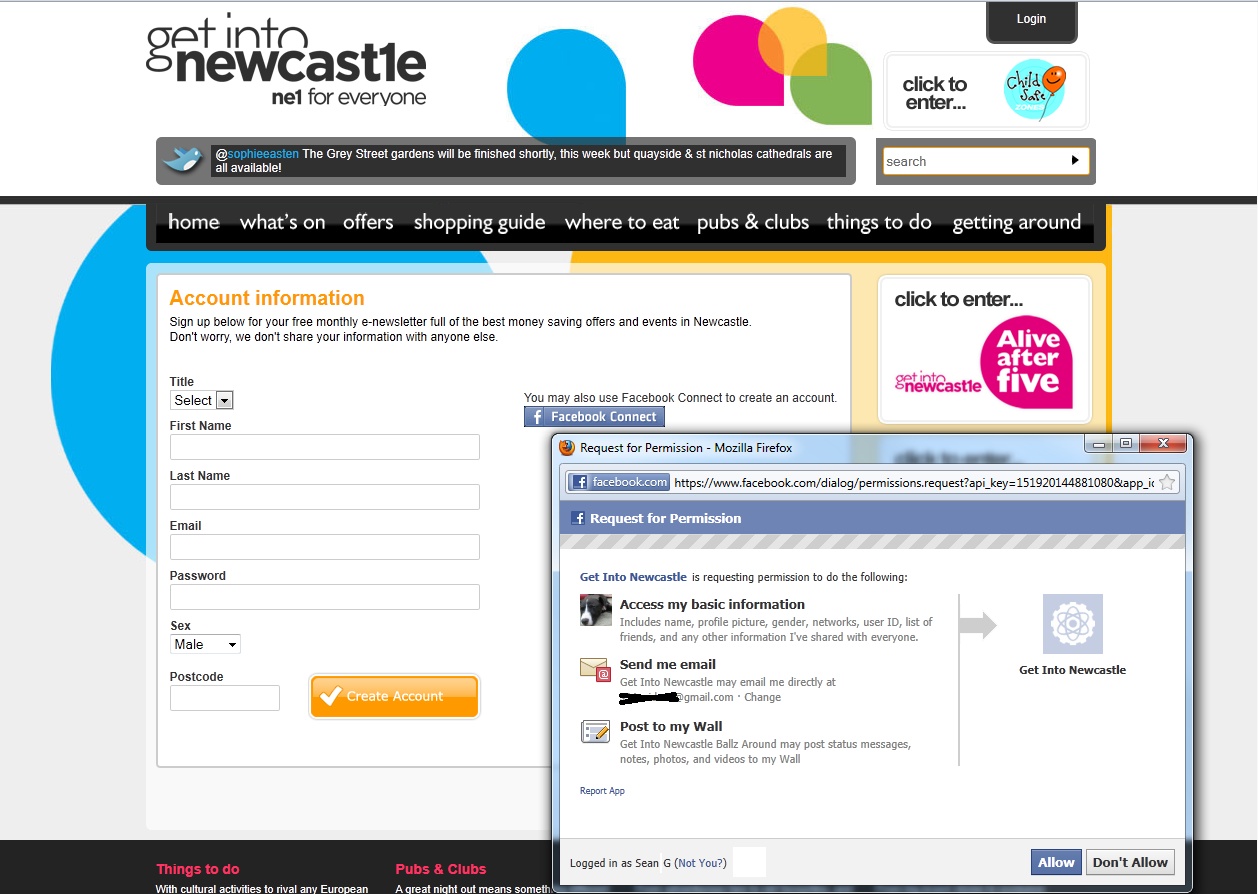Click the bookmark star in popup address bar
1258x894 pixels.
[x=1167, y=482]
